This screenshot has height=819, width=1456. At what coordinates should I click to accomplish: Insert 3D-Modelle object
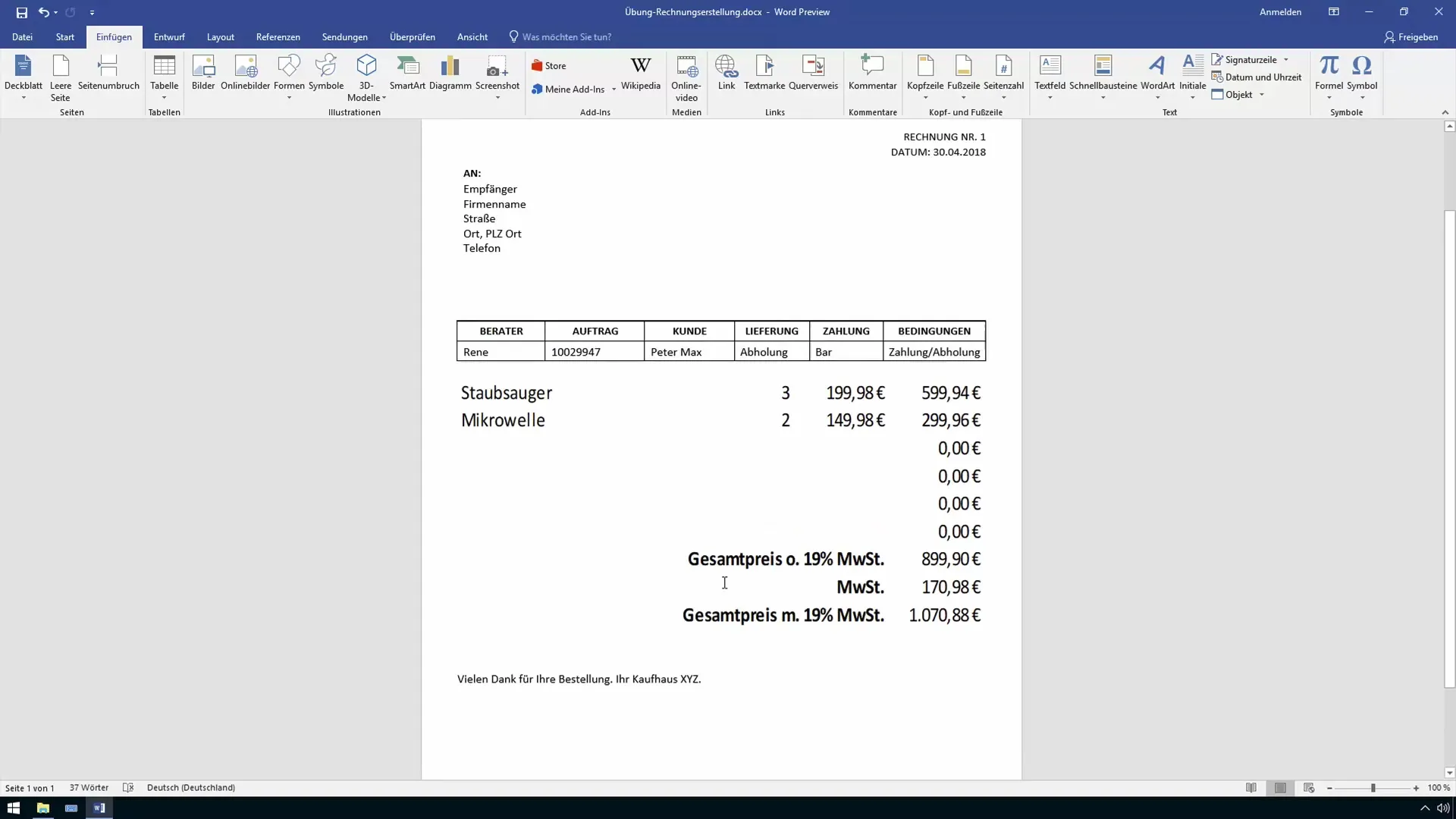[367, 78]
